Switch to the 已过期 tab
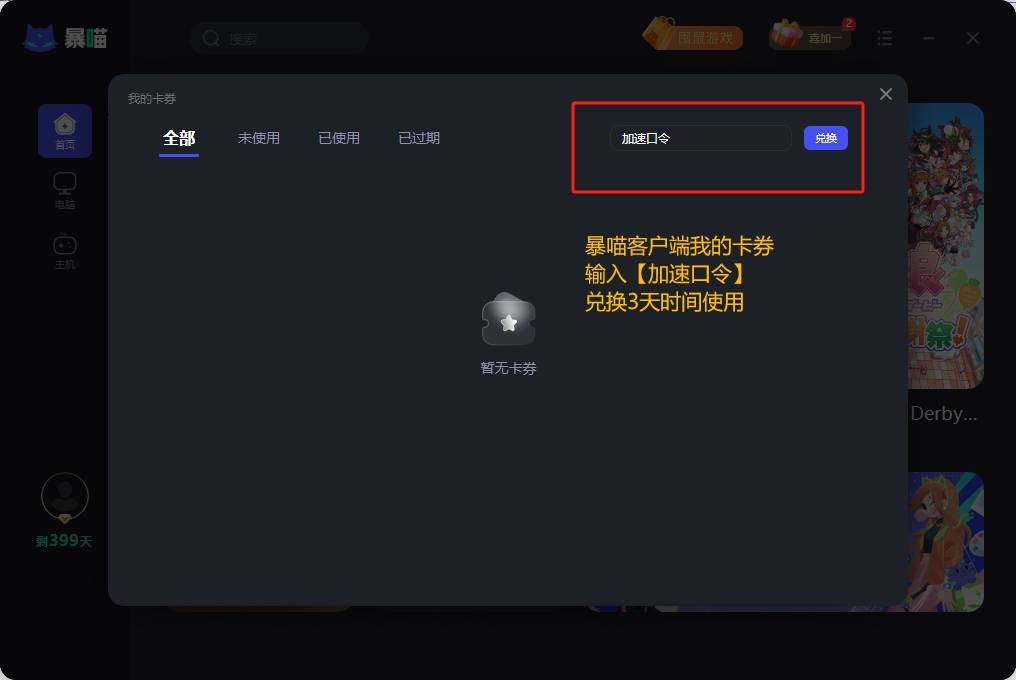1016x680 pixels. click(419, 138)
